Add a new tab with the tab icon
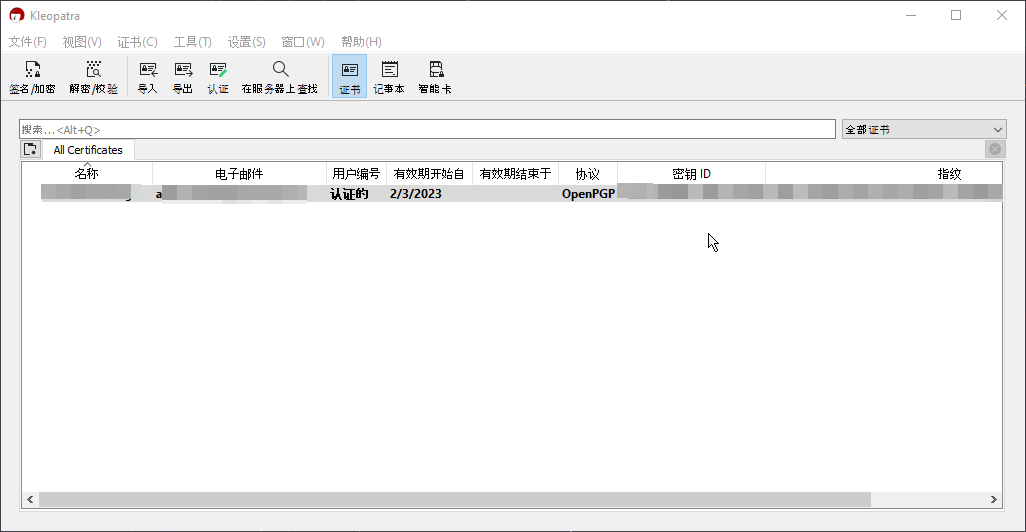The height and width of the screenshot is (532, 1026). (x=30, y=149)
